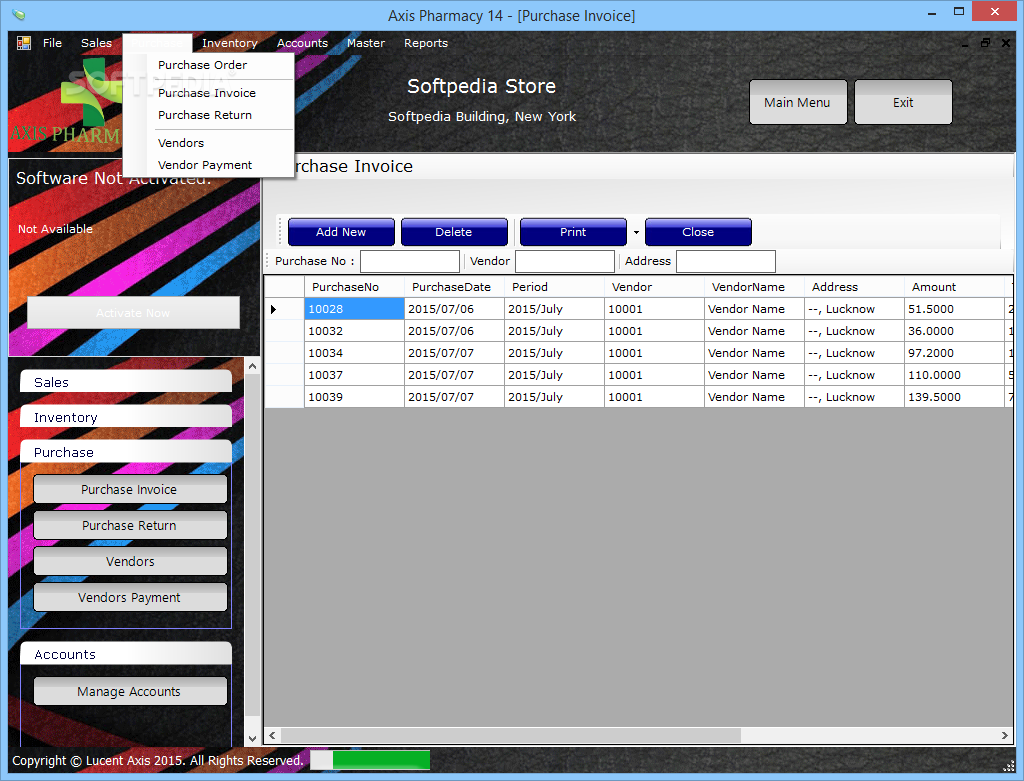This screenshot has height=781, width=1024.
Task: Click the Axis Pharmacy title bar icon
Action: click(x=18, y=14)
